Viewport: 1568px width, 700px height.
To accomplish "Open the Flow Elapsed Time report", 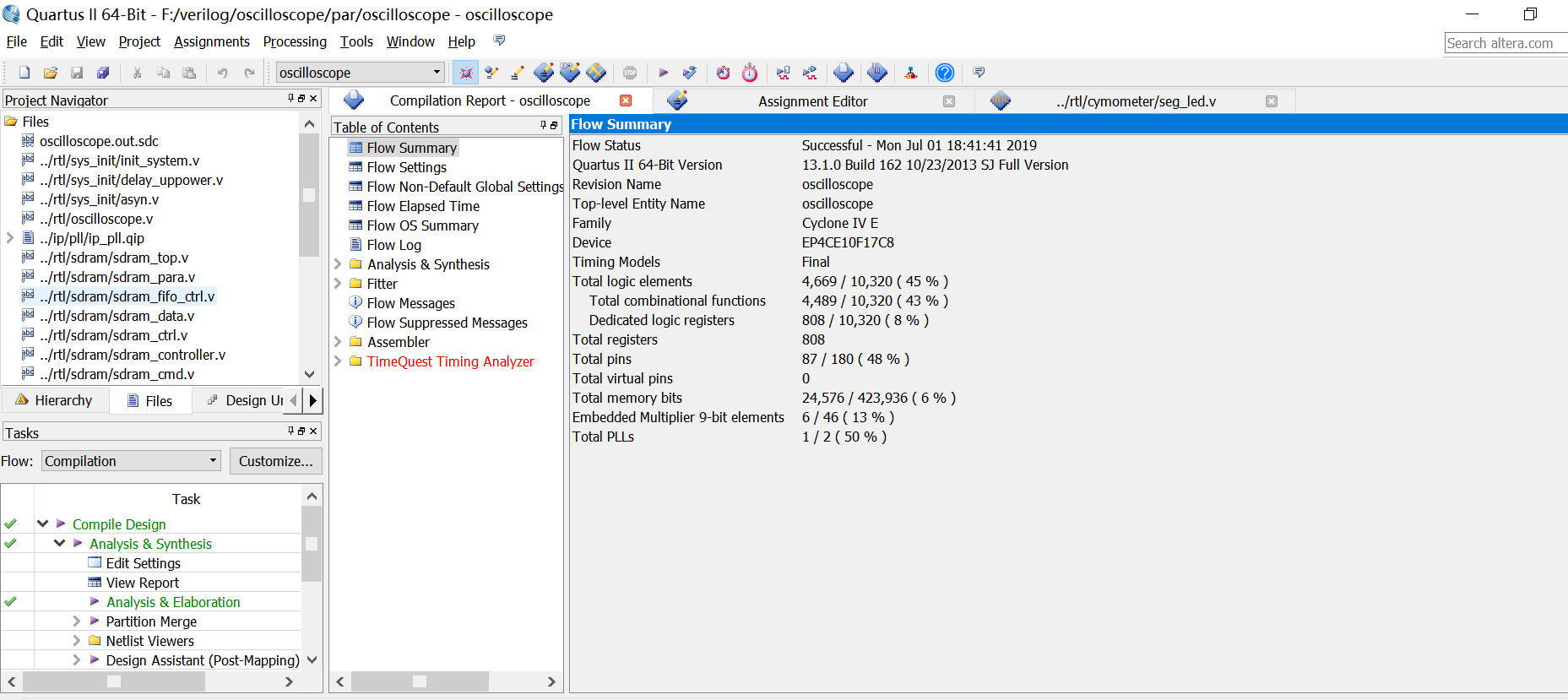I will pos(423,206).
